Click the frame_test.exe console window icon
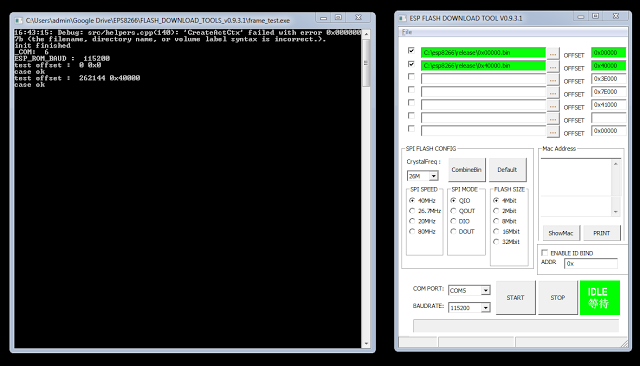Image resolution: width=640 pixels, height=366 pixels. pyautogui.click(x=18, y=20)
